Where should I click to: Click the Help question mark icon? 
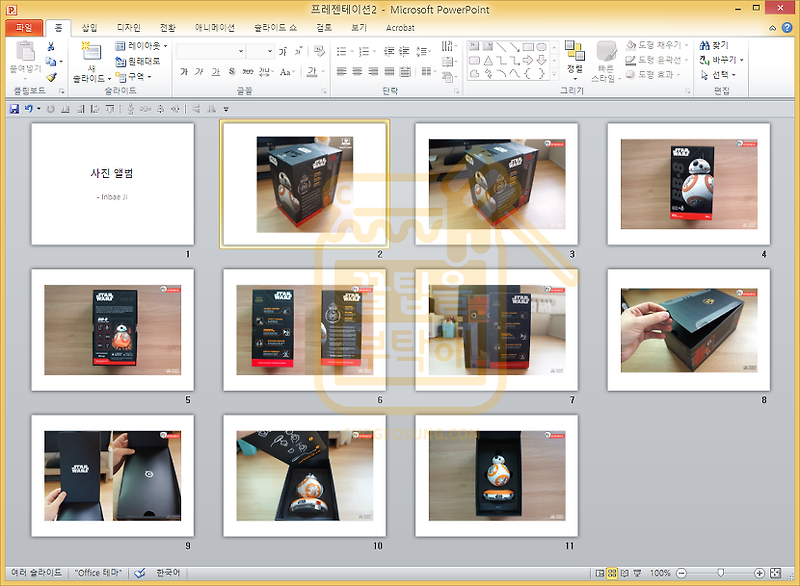(787, 28)
